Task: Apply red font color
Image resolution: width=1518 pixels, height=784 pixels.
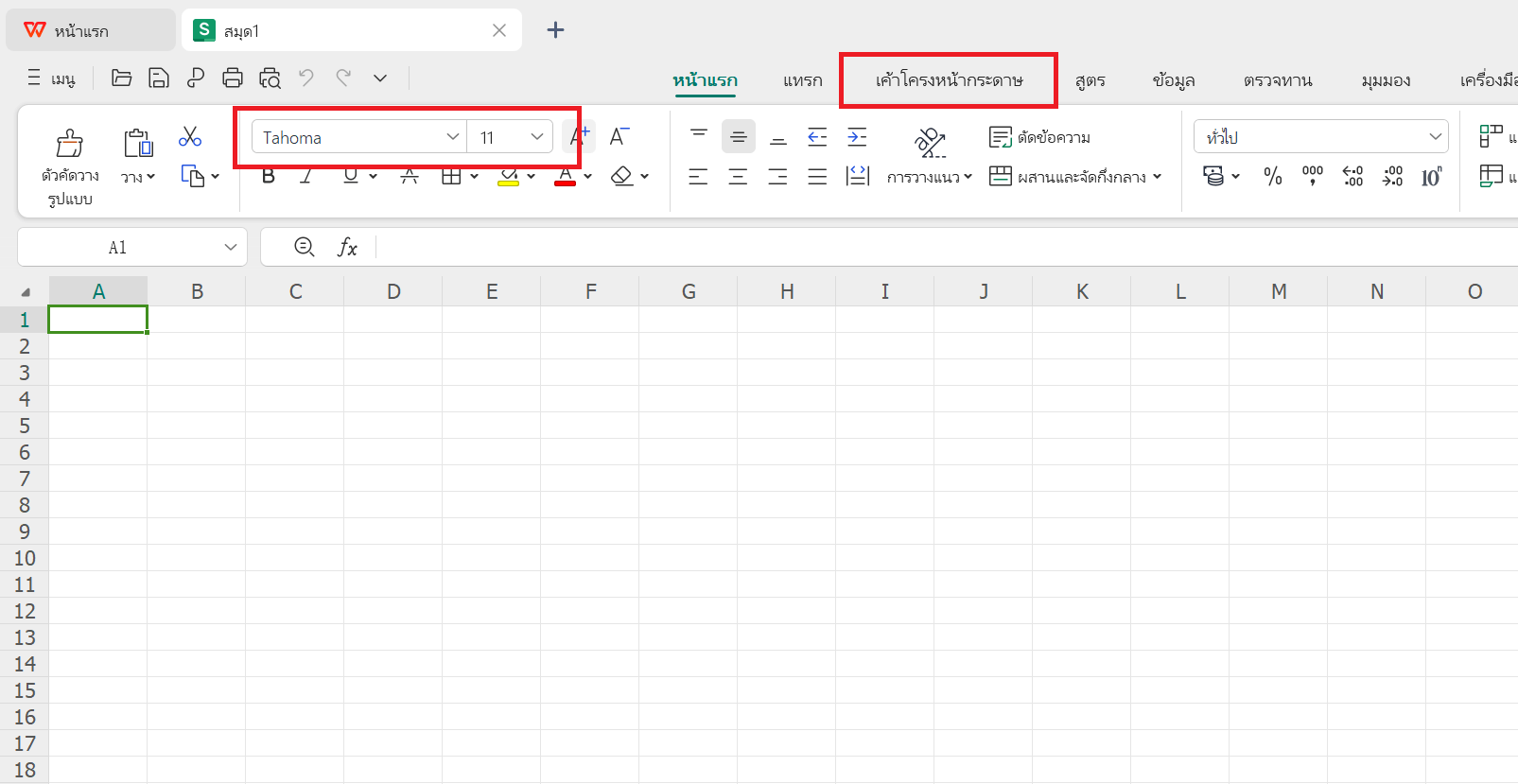Action: [566, 176]
